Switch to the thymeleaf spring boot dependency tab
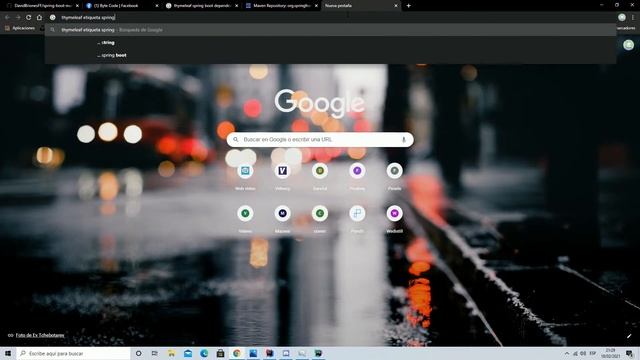The height and width of the screenshot is (360, 640). [x=201, y=6]
